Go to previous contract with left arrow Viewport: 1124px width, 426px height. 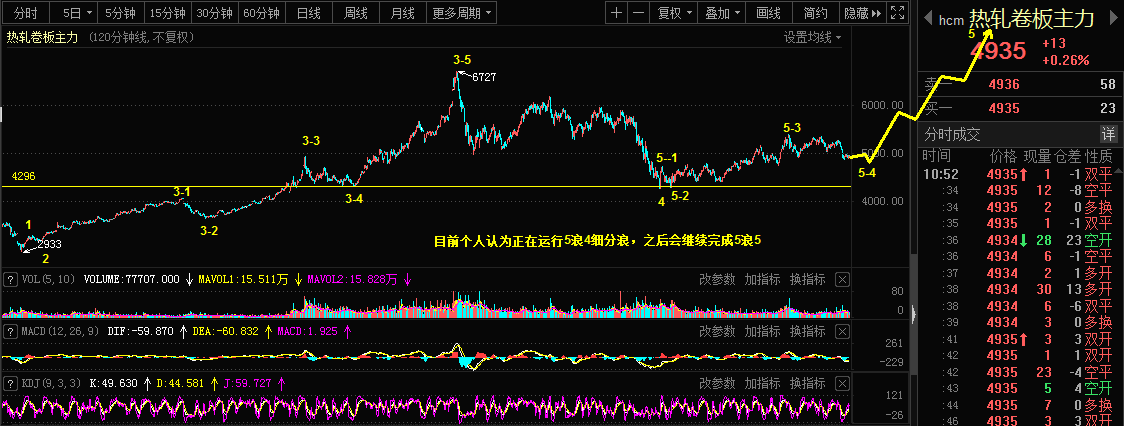(x=926, y=19)
